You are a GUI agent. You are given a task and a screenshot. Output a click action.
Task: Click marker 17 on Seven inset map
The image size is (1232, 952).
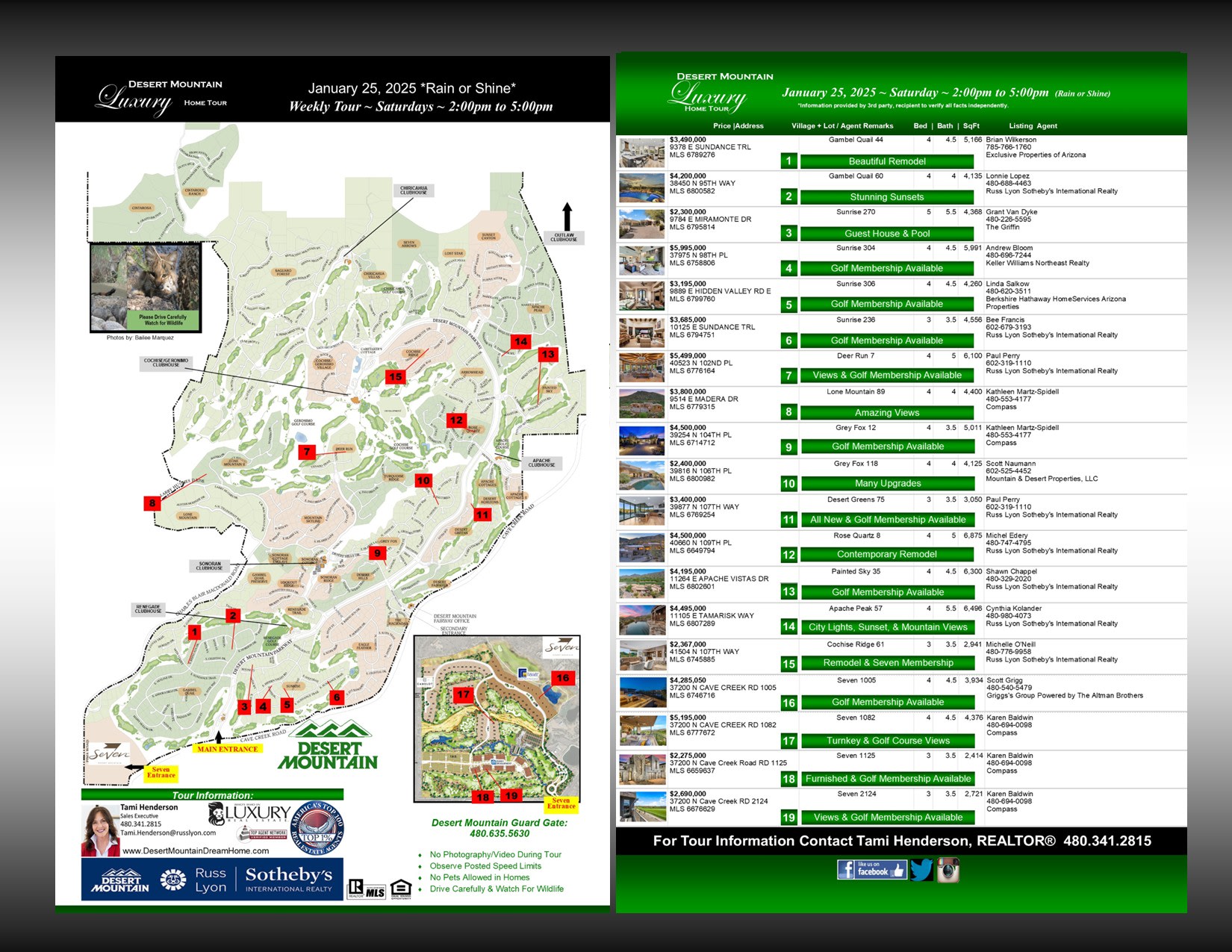coord(464,694)
